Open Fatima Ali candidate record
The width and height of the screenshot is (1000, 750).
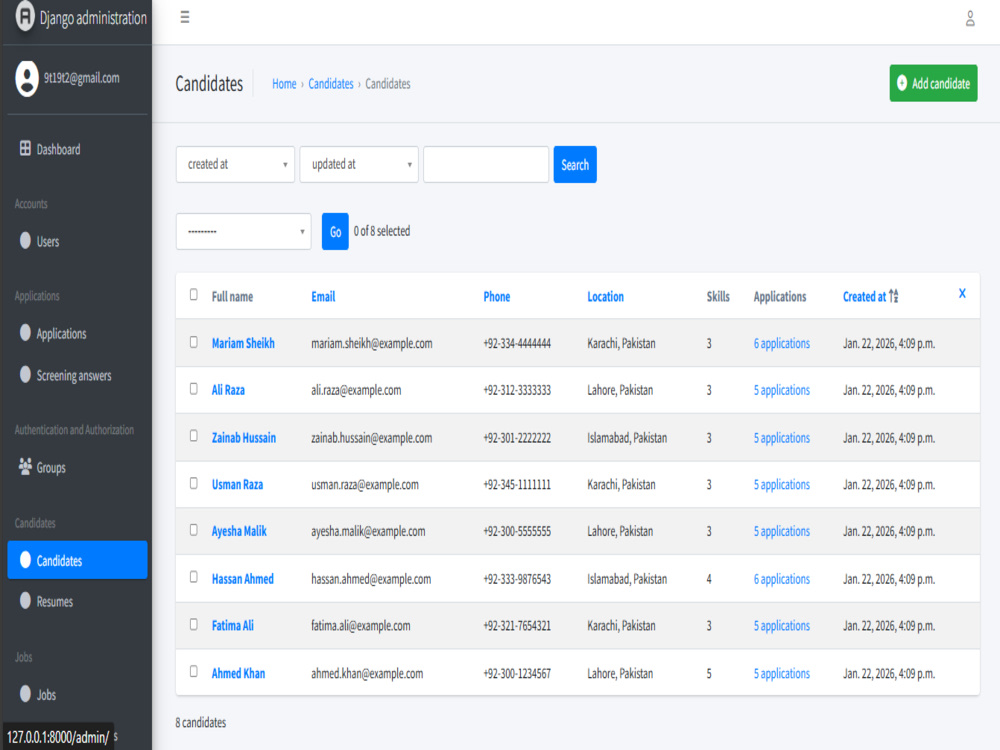[x=233, y=625]
